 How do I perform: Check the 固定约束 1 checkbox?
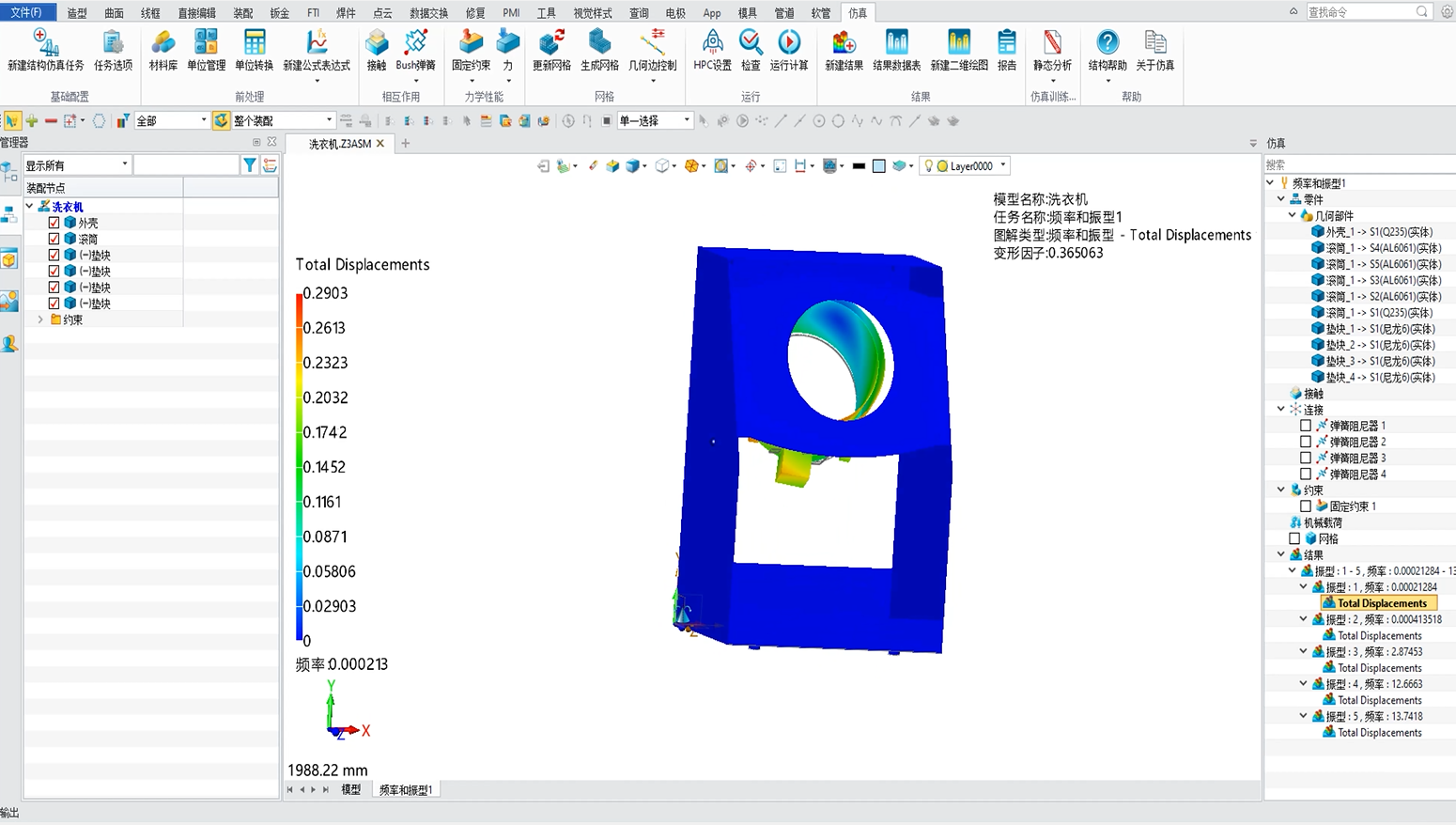(x=1306, y=506)
